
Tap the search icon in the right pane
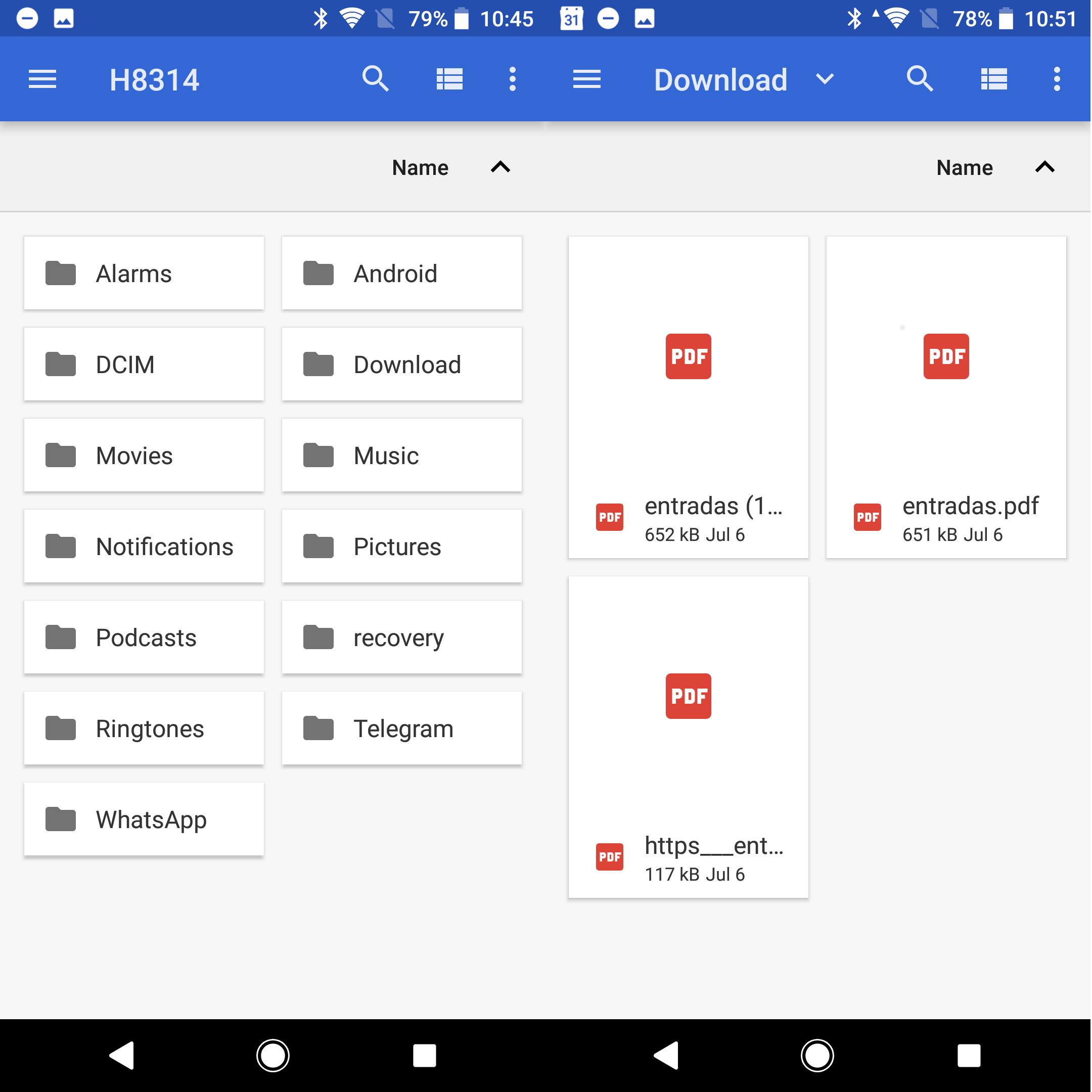[x=920, y=78]
